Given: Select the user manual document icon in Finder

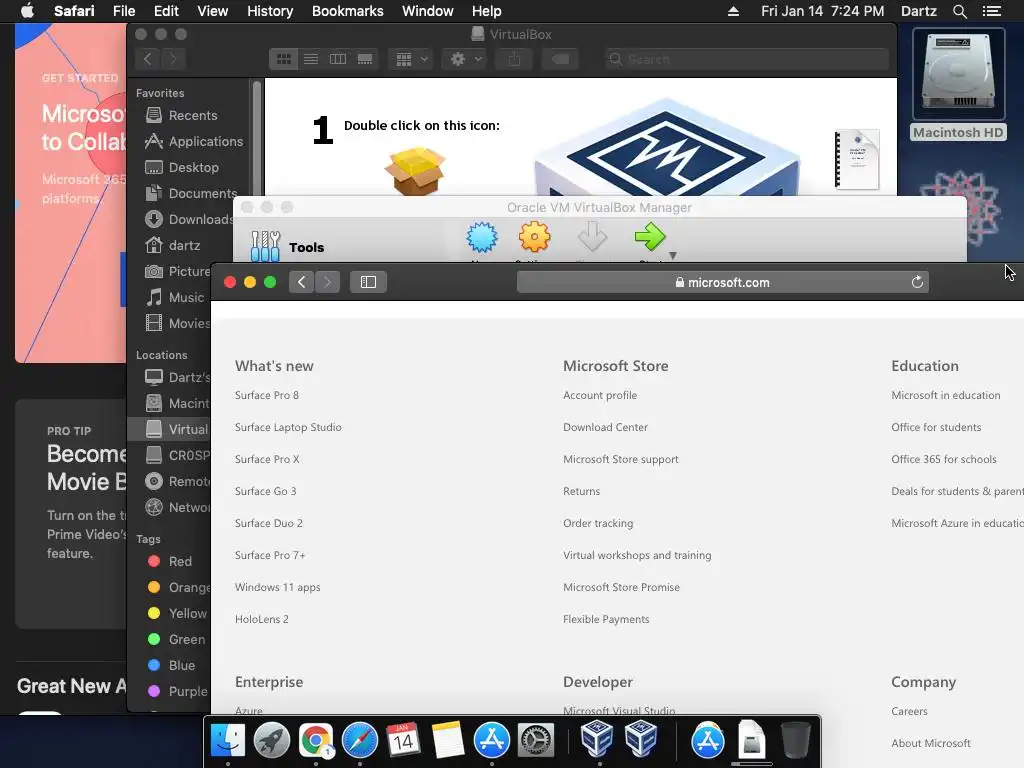Looking at the screenshot, I should click(857, 160).
